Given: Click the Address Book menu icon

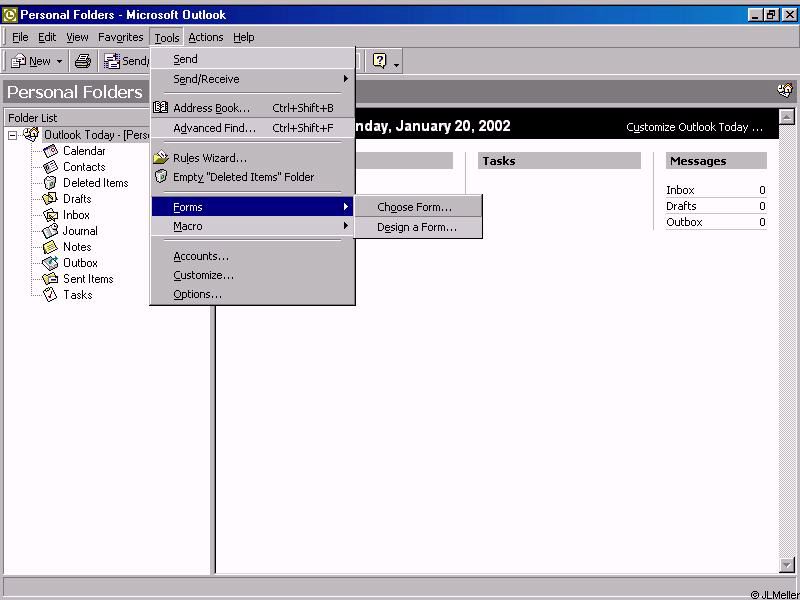Looking at the screenshot, I should coord(161,107).
